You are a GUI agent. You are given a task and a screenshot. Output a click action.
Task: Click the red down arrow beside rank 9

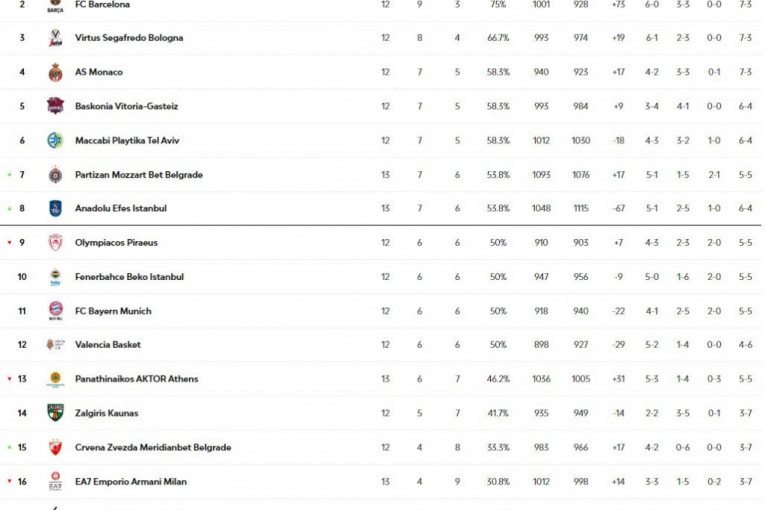click(x=10, y=243)
